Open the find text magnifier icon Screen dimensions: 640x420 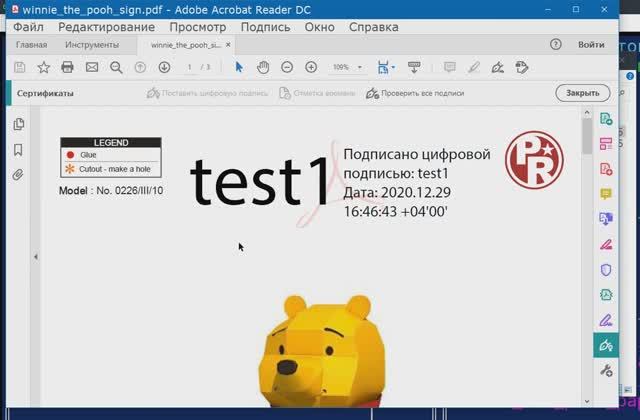(x=116, y=67)
